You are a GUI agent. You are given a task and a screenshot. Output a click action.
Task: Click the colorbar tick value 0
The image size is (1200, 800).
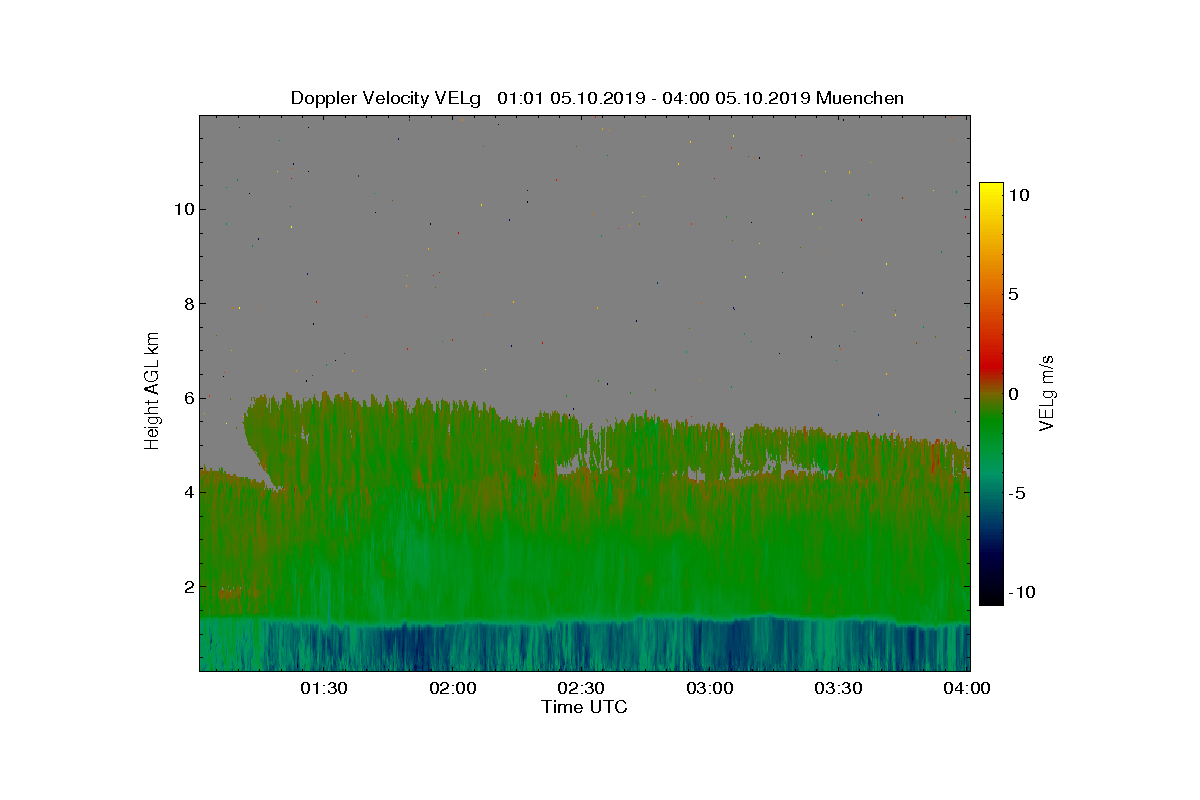(1013, 394)
